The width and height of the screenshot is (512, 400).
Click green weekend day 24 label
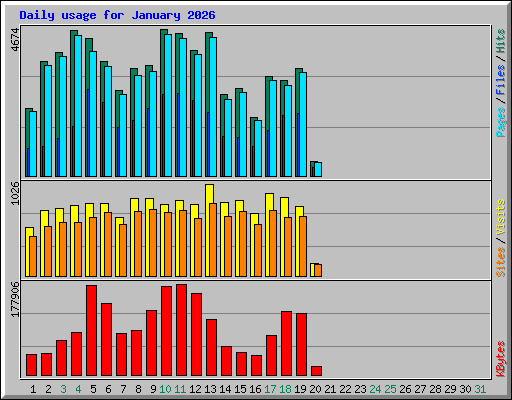point(375,389)
